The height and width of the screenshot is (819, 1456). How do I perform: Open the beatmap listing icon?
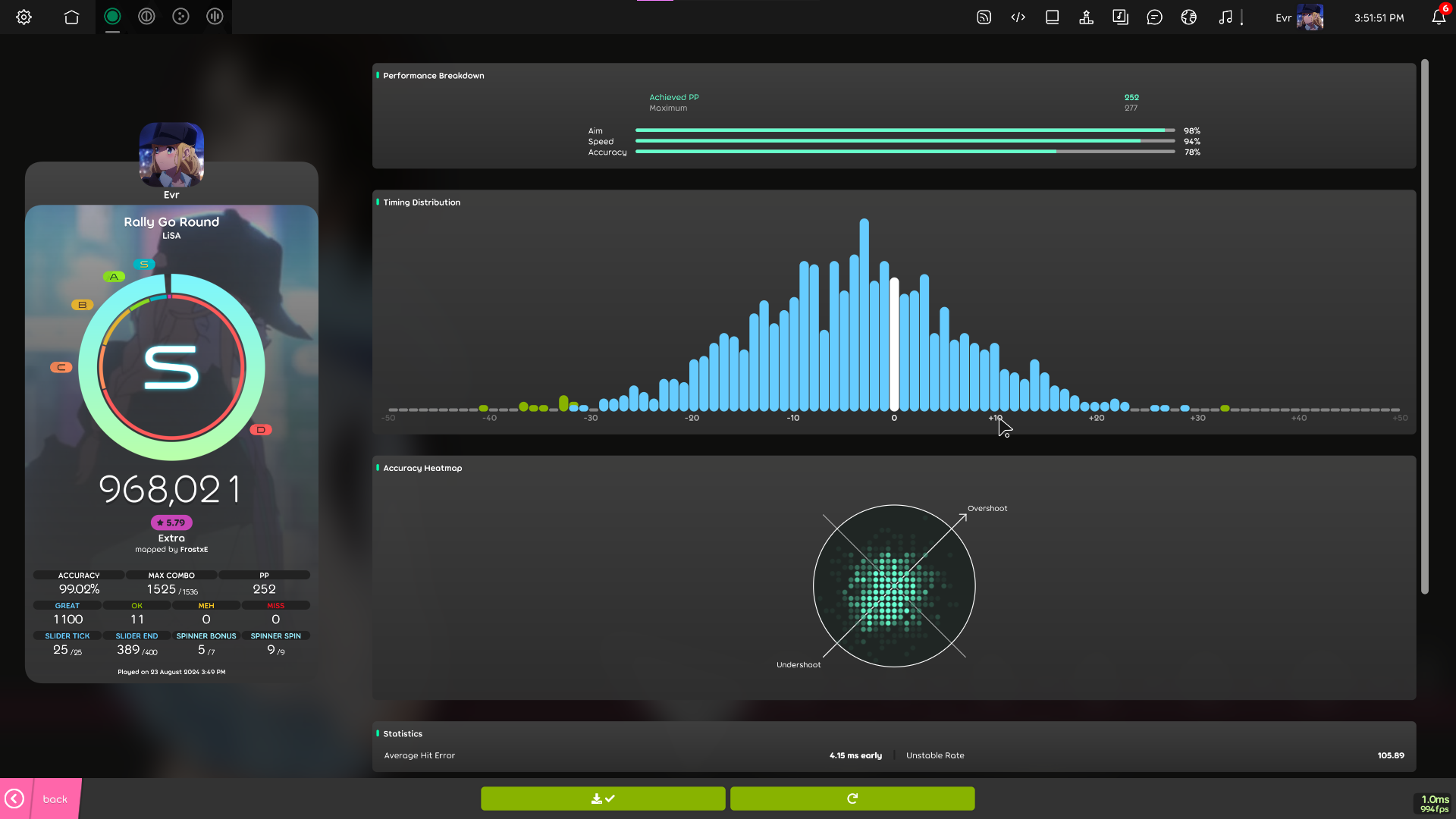coord(1120,17)
